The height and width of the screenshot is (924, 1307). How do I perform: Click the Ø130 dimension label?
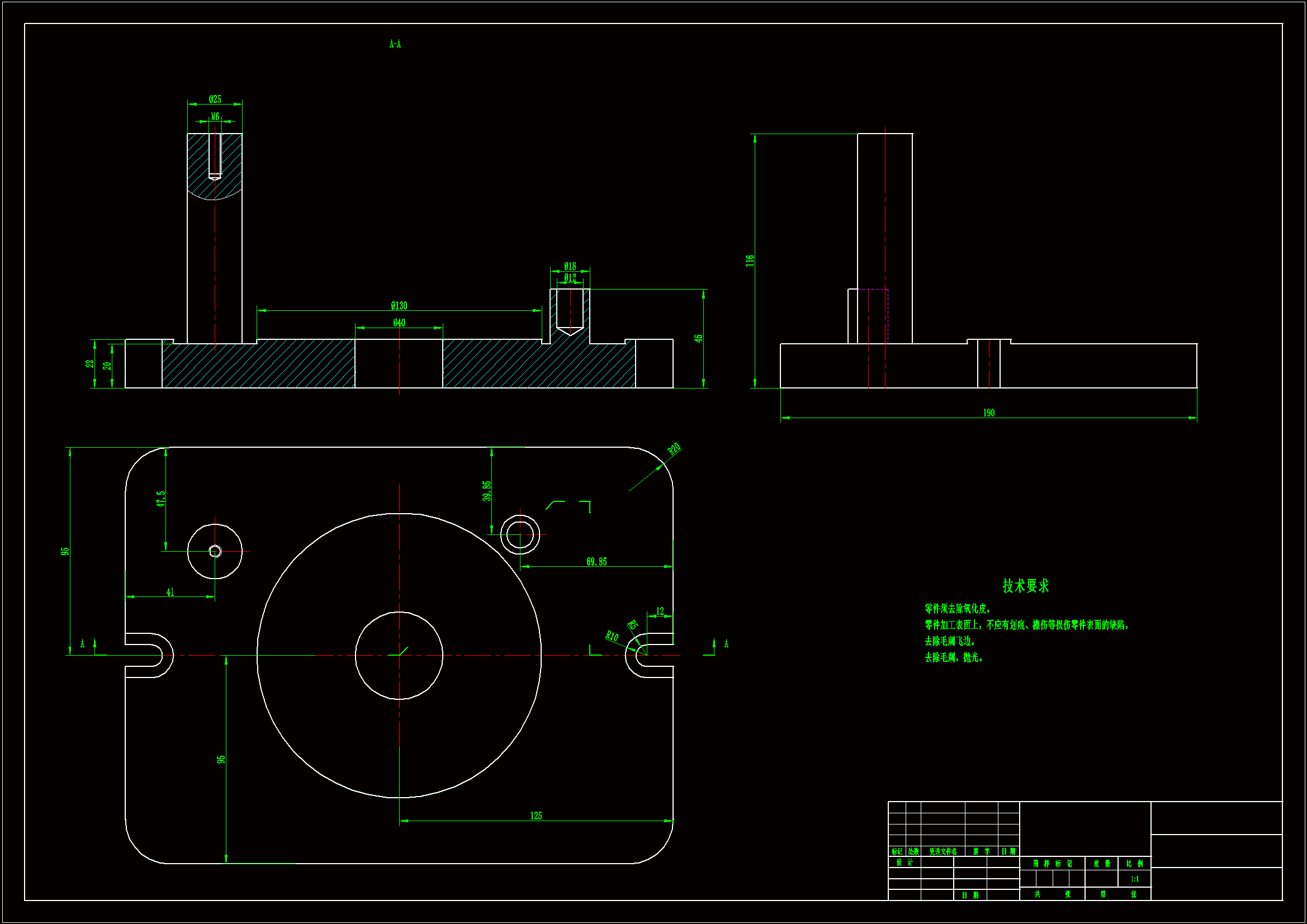(399, 306)
